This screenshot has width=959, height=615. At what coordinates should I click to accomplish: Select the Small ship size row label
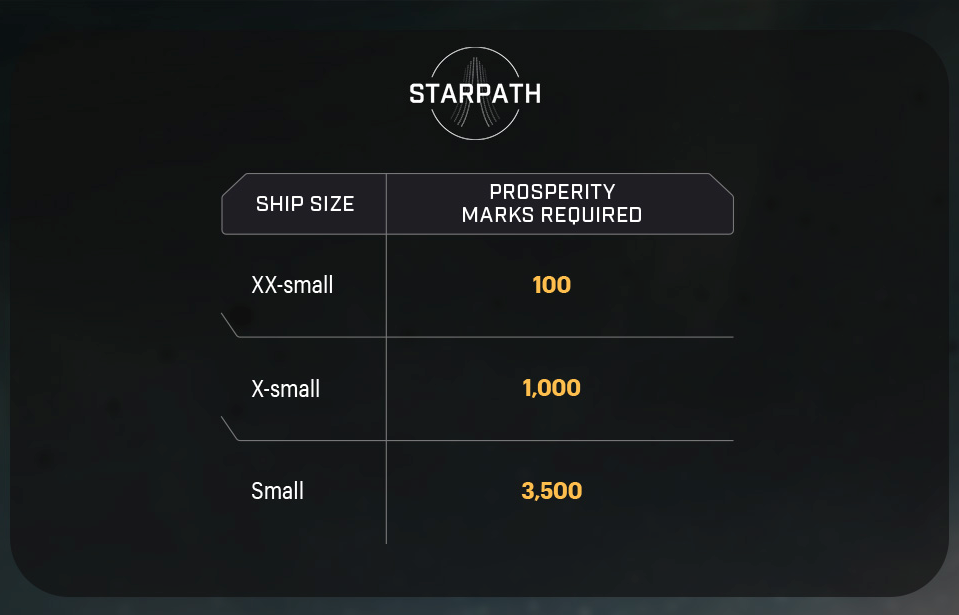point(278,492)
